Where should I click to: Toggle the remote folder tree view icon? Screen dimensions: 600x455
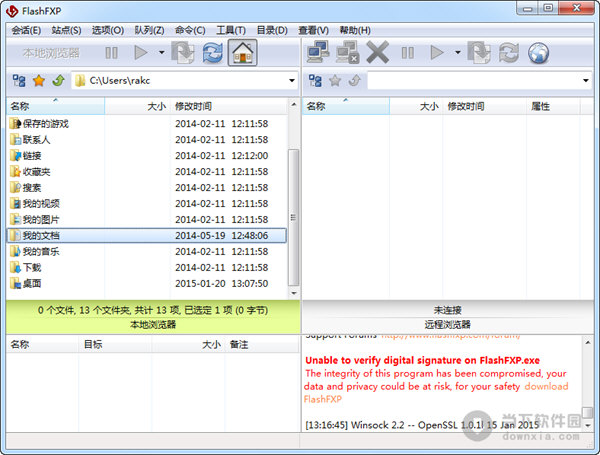[x=315, y=81]
